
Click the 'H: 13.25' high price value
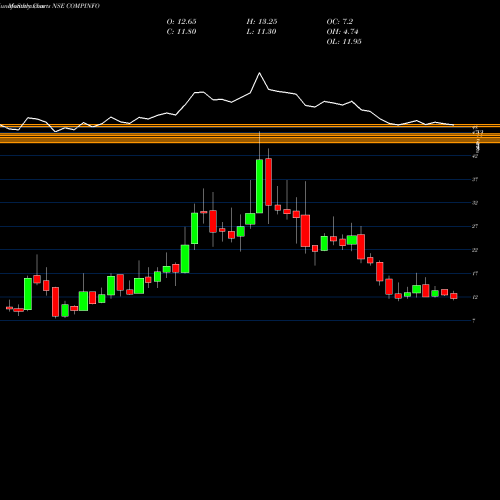(x=262, y=22)
